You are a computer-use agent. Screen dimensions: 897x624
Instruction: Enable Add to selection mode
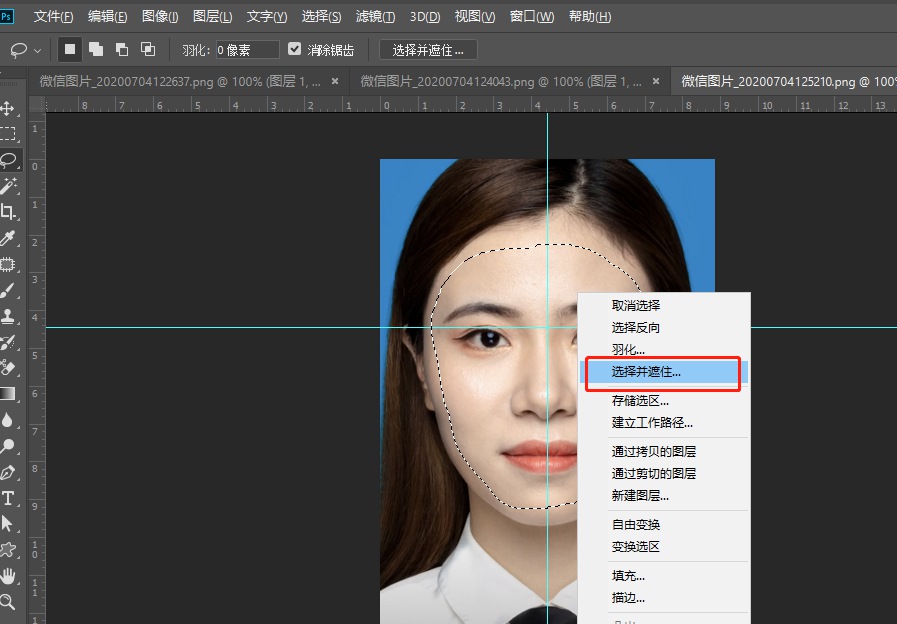click(x=96, y=49)
